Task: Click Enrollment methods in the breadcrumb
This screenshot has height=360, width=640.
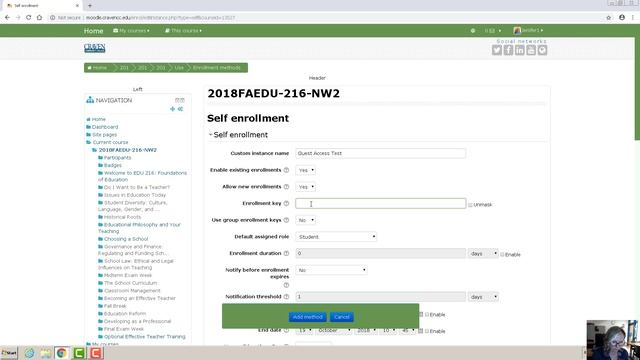Action: tap(217, 68)
